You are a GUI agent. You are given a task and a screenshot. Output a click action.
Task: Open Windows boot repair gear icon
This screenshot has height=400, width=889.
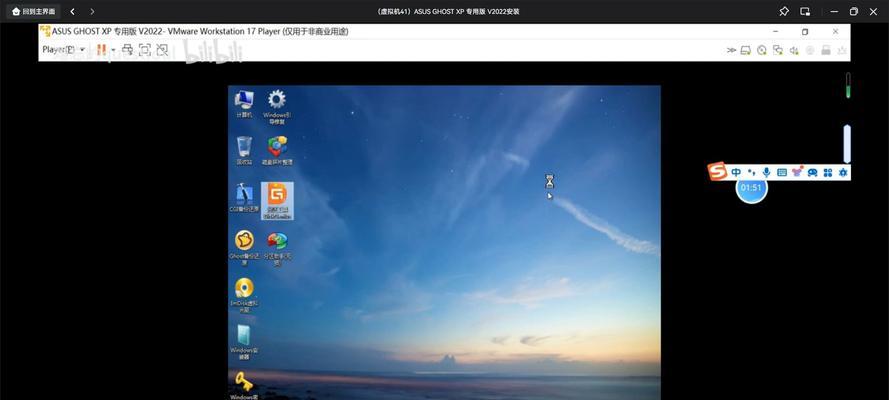click(x=277, y=106)
